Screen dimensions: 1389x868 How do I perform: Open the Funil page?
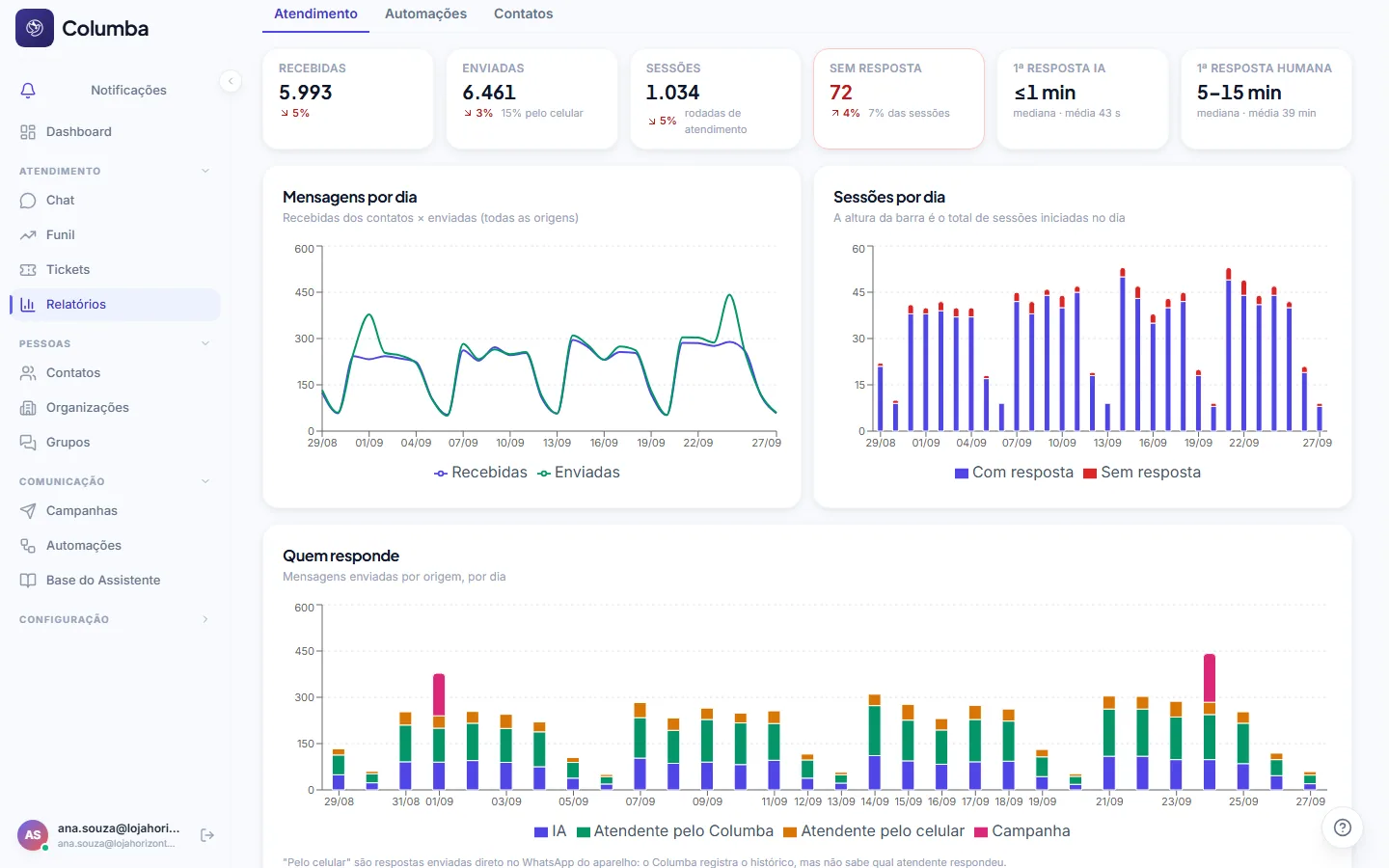tap(115, 235)
